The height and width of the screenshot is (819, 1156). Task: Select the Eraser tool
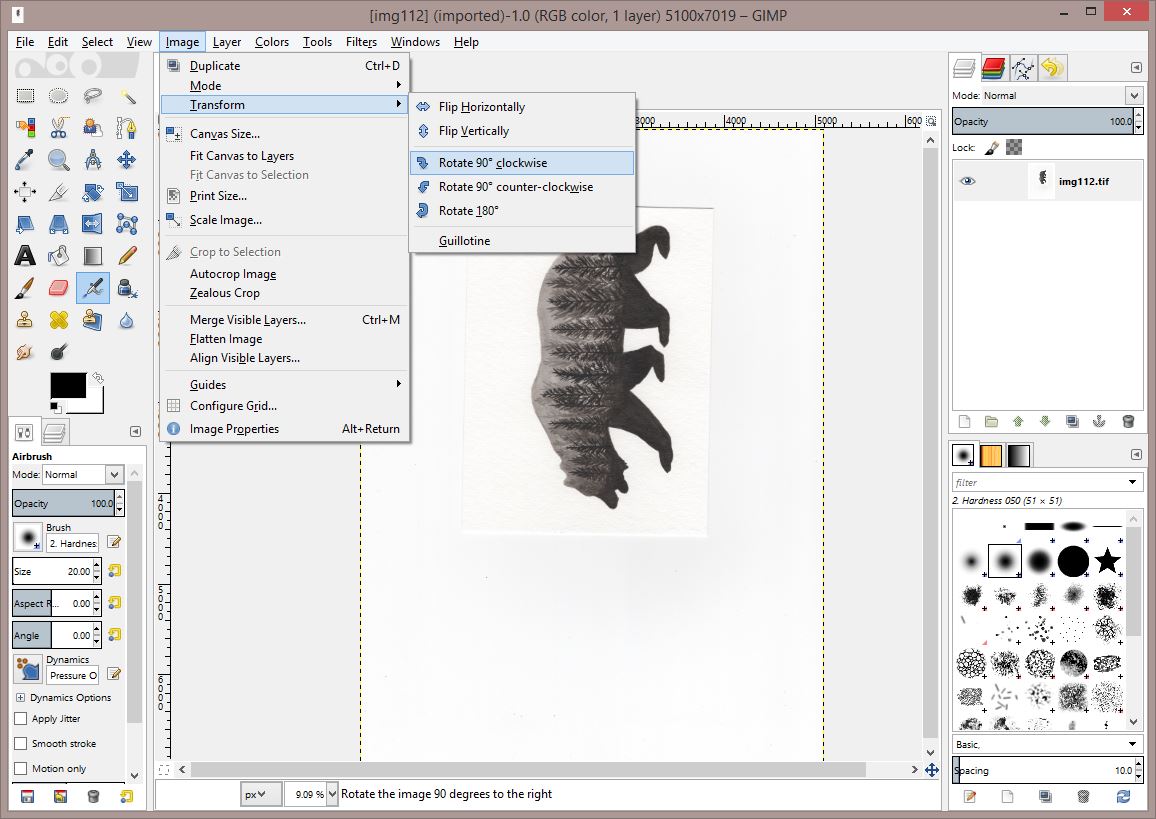[58, 287]
